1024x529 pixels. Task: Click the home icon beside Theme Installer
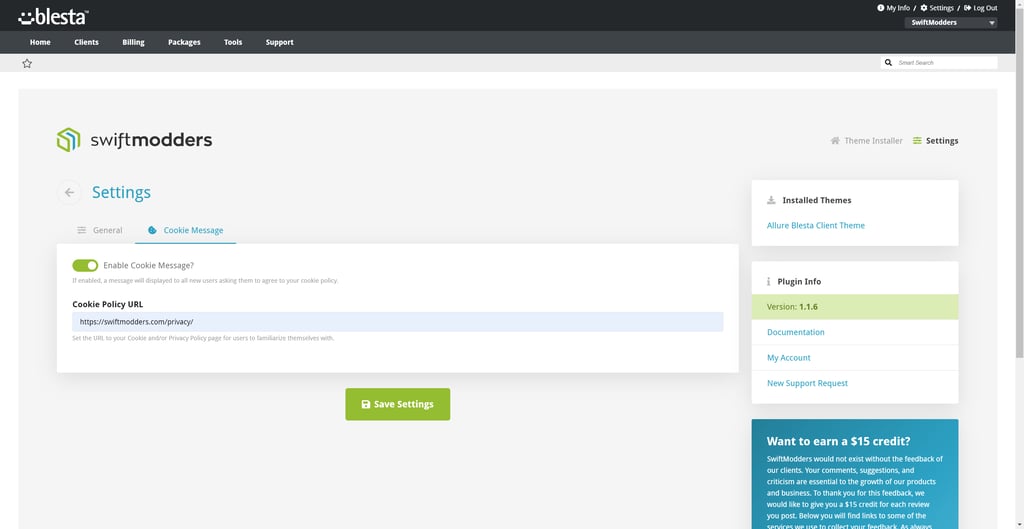[835, 140]
